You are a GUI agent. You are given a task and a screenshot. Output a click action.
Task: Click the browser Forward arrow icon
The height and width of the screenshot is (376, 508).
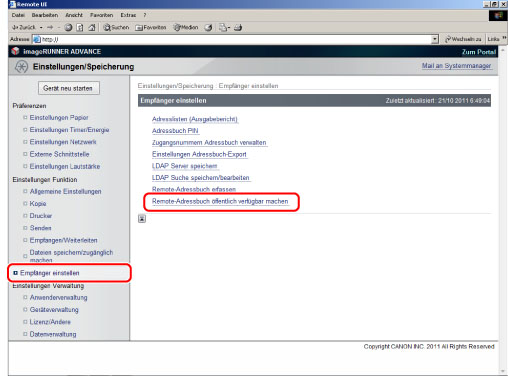click(50, 27)
